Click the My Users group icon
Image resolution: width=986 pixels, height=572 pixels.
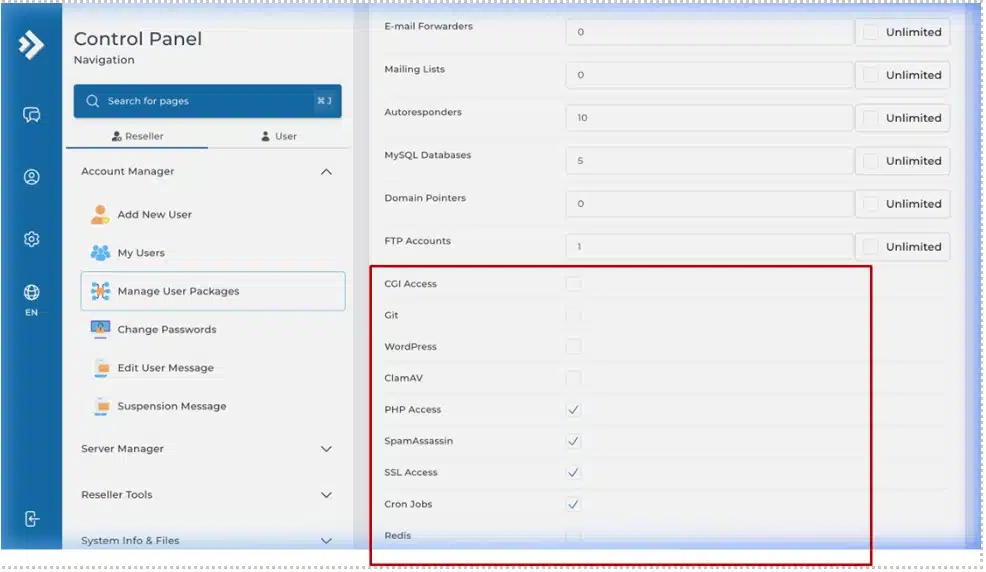pyautogui.click(x=100, y=253)
